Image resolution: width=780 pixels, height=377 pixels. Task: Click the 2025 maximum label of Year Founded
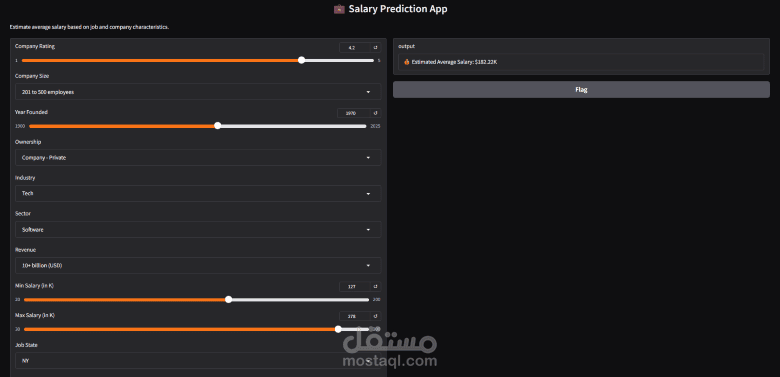pyautogui.click(x=375, y=126)
